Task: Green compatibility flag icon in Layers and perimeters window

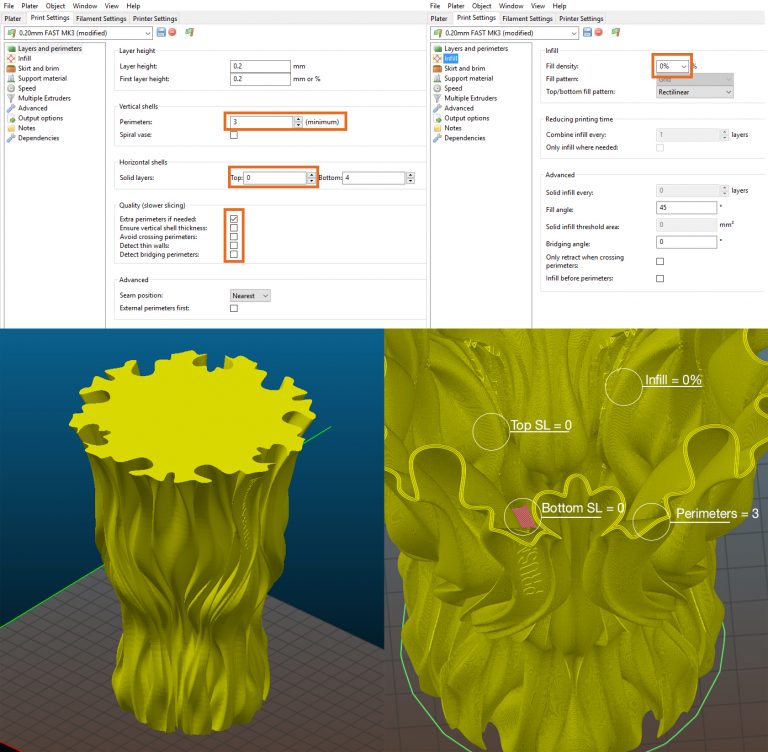Action: tap(190, 32)
